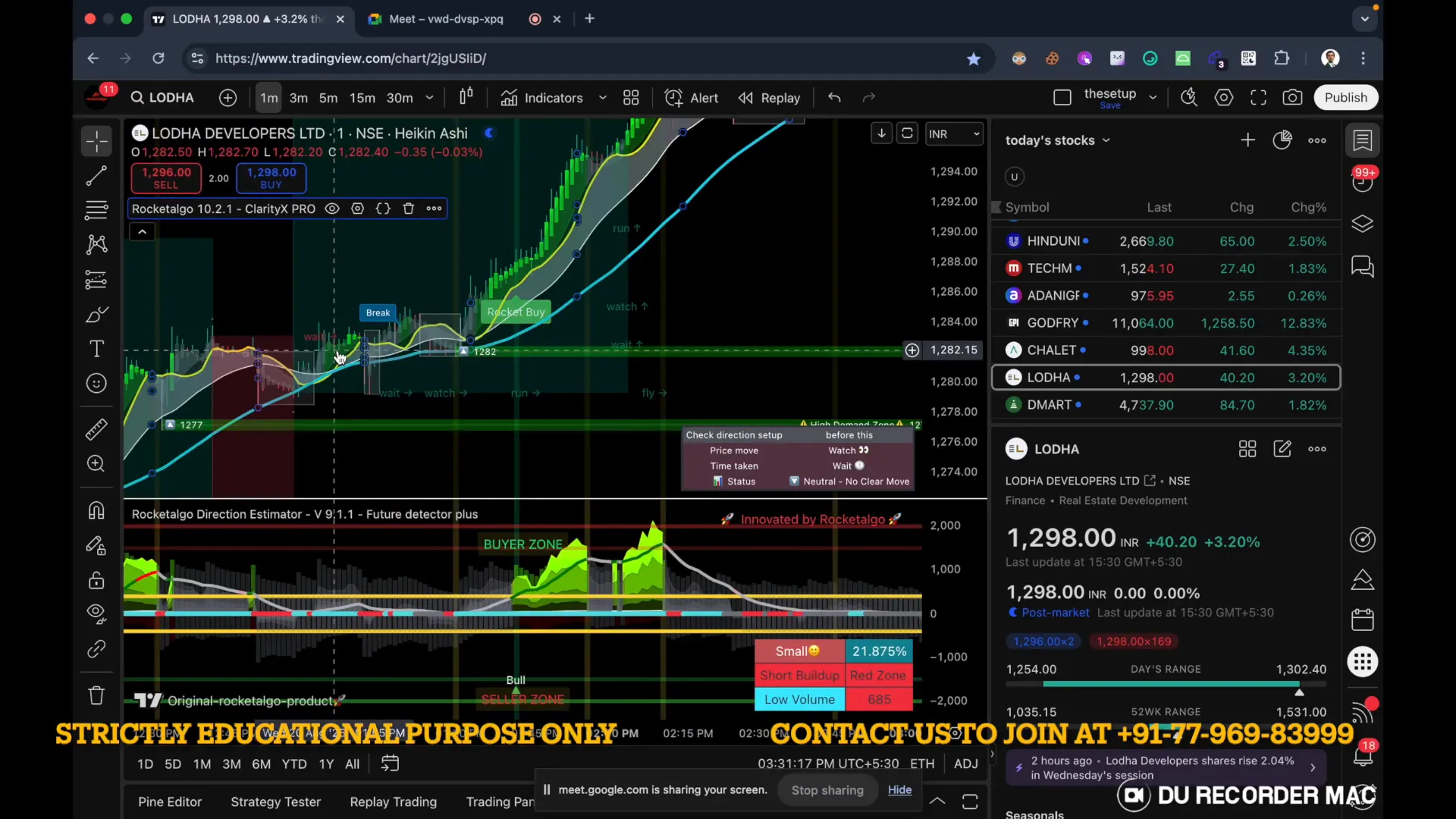This screenshot has height=819, width=1456.
Task: Open the watchlist and details panel
Action: [1363, 140]
